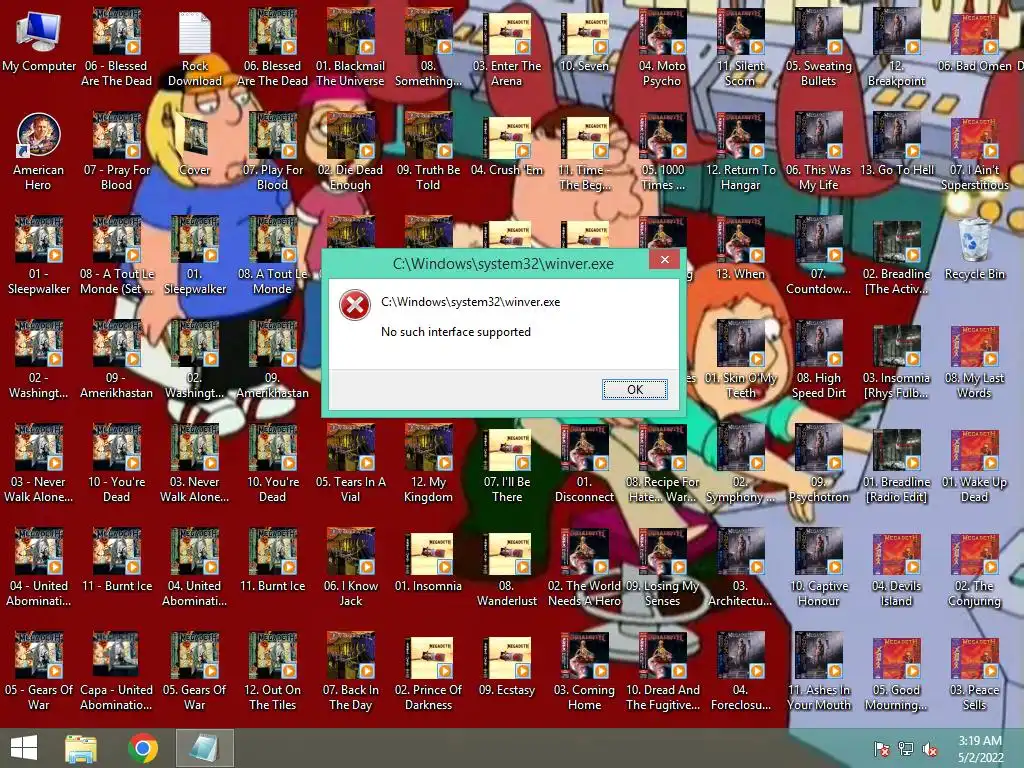Select the '12. Return To Hangar' file
Image resolution: width=1024 pixels, height=768 pixels.
tap(740, 152)
